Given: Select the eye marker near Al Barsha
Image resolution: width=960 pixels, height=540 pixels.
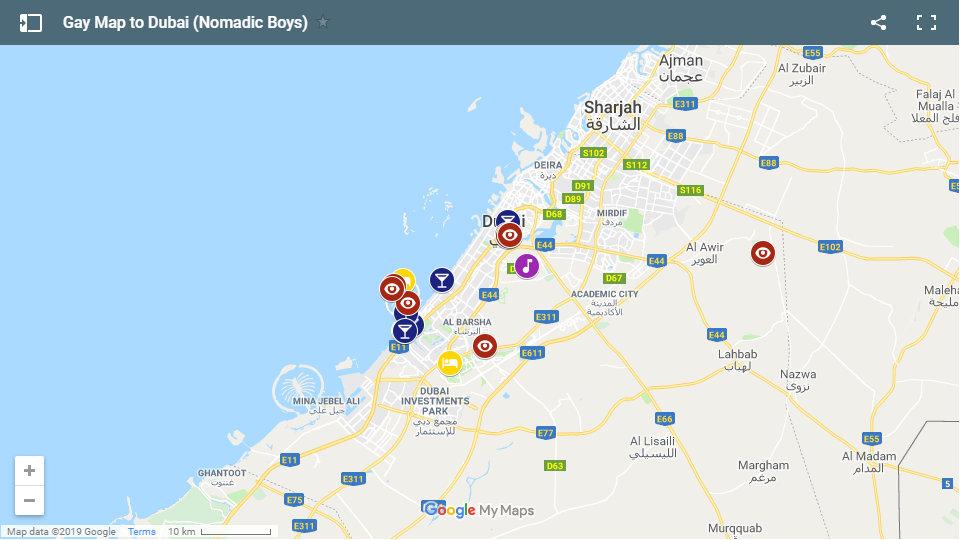Looking at the screenshot, I should point(485,347).
